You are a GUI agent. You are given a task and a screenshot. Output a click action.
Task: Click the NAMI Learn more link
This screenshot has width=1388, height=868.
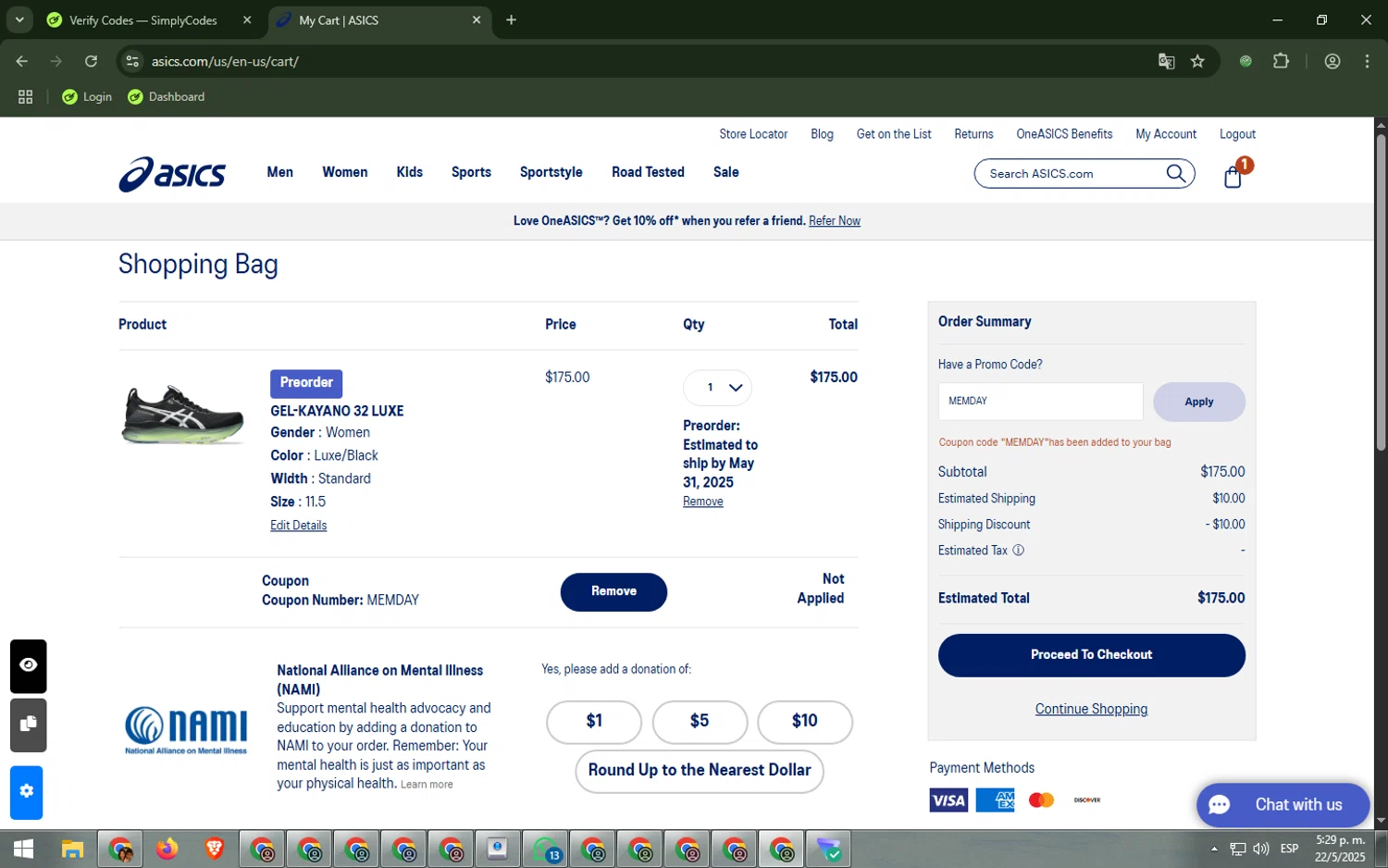coord(427,785)
